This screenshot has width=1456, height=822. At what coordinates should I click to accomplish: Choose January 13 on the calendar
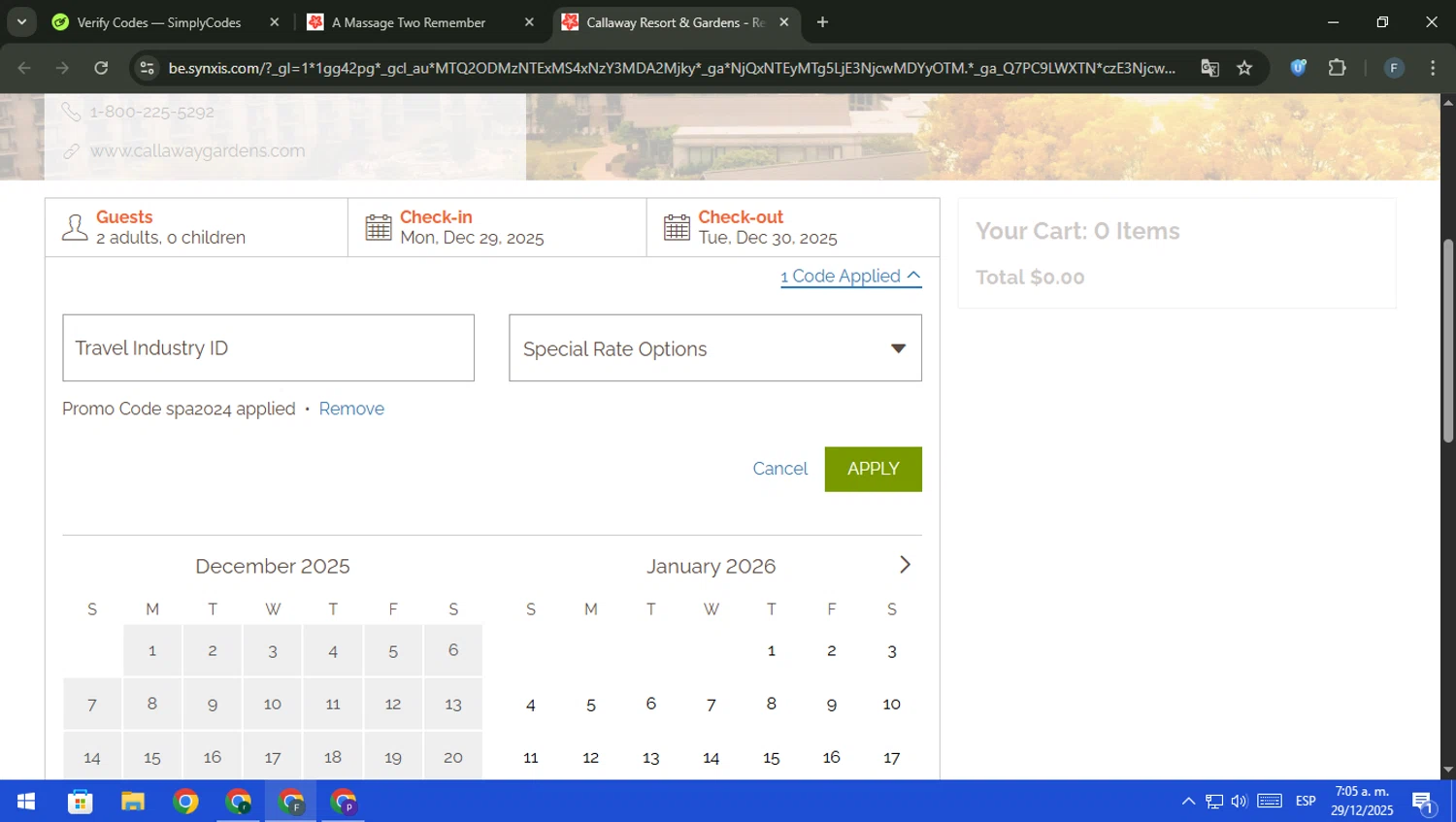651,757
